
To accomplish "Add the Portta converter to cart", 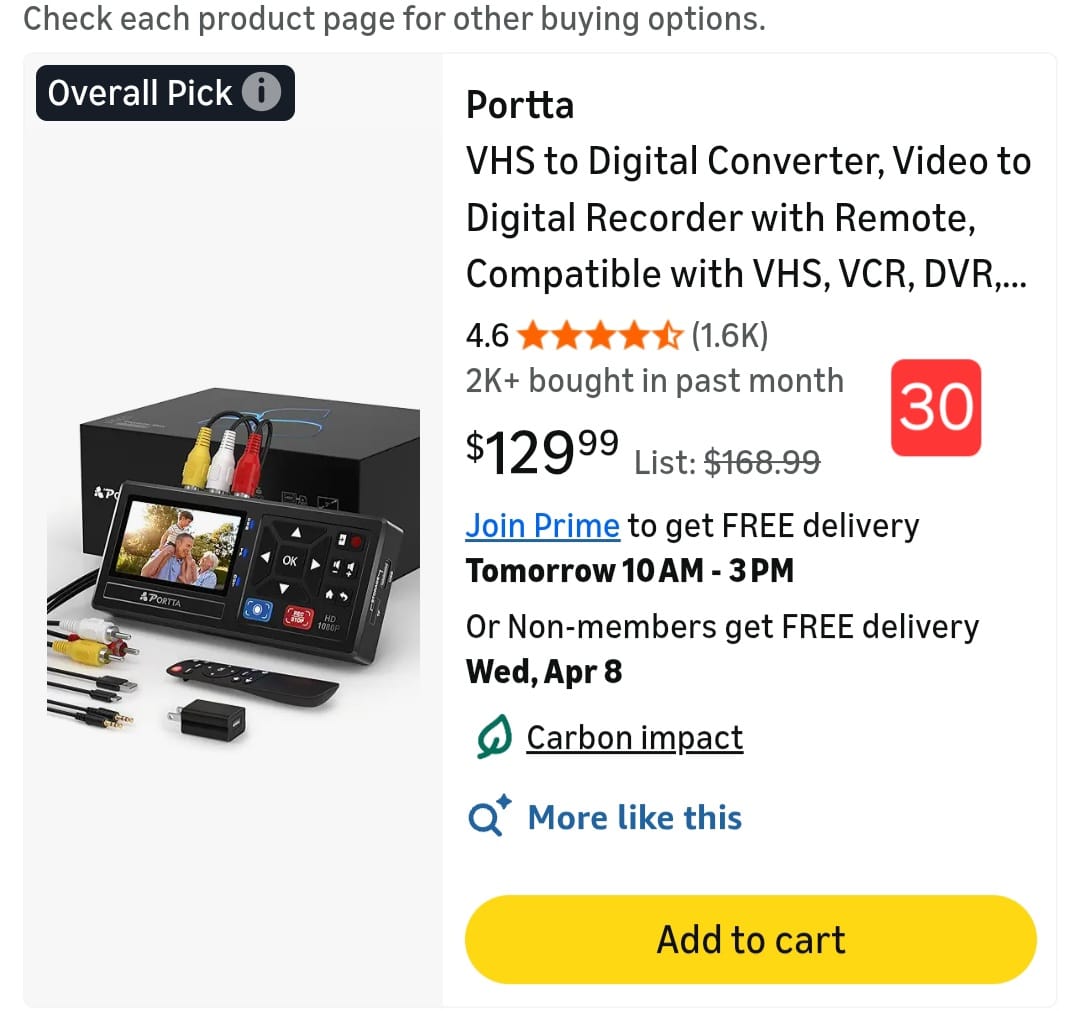I will 751,939.
